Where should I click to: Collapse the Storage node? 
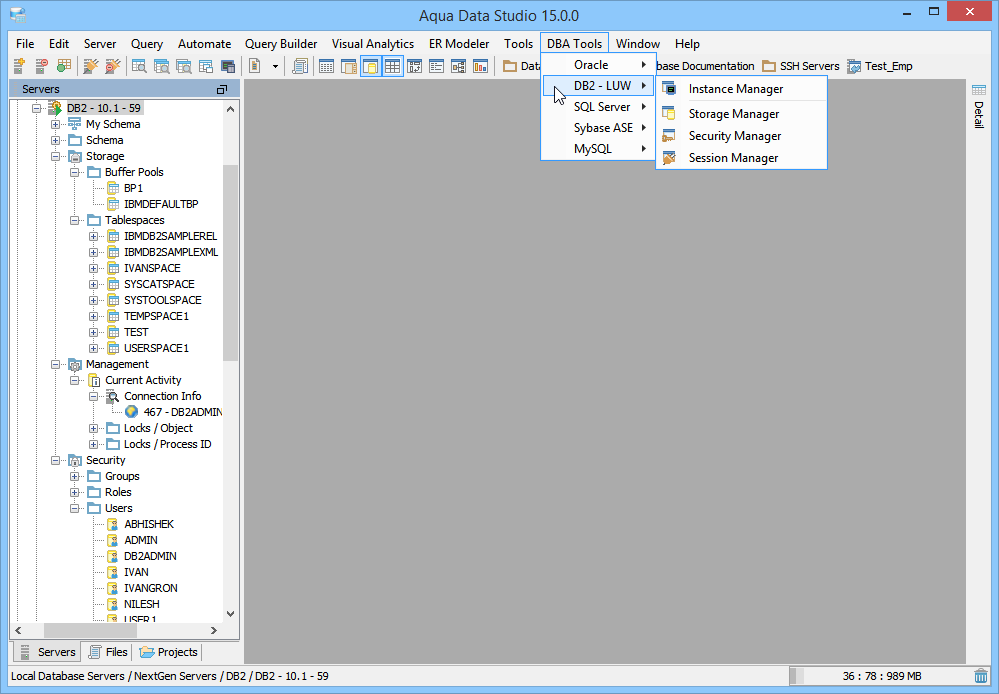(55, 156)
